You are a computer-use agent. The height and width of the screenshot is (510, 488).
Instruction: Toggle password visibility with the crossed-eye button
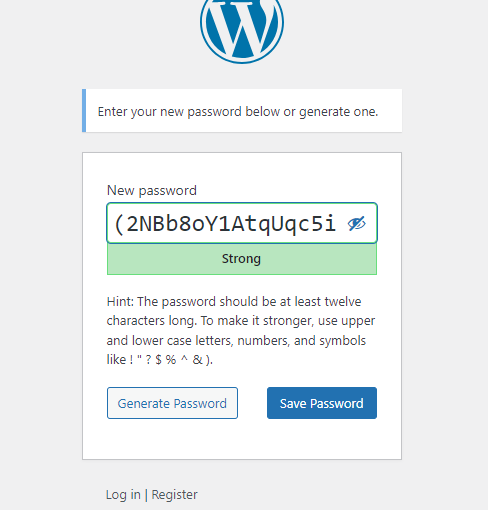(357, 224)
